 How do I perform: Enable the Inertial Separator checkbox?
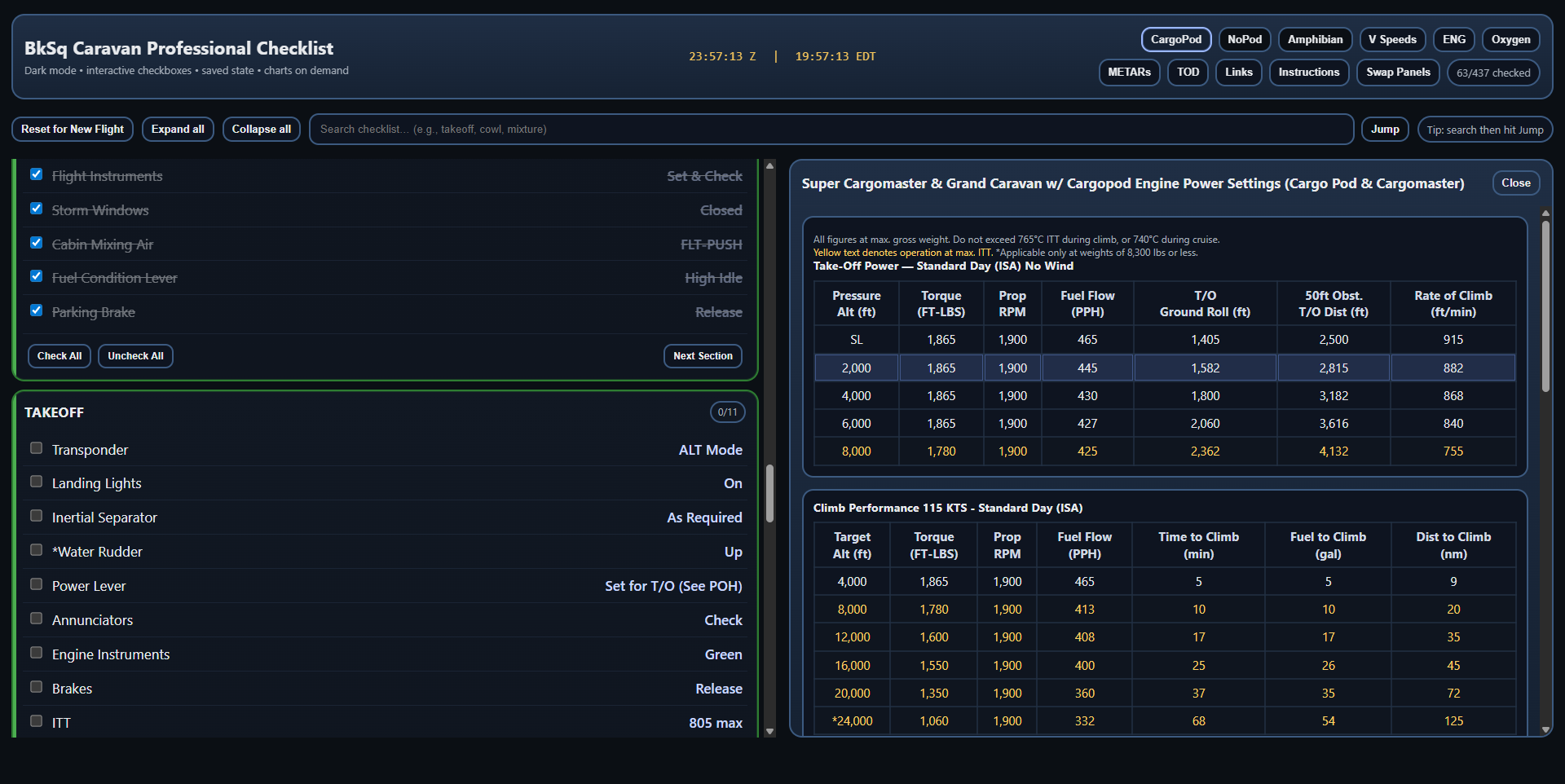pos(37,517)
